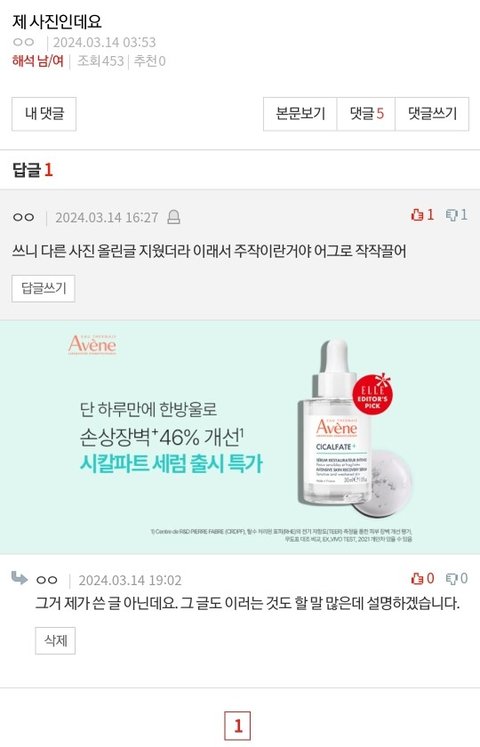Select the 본문보기 tab
Viewport: 480px width, 747px height.
pyautogui.click(x=300, y=114)
